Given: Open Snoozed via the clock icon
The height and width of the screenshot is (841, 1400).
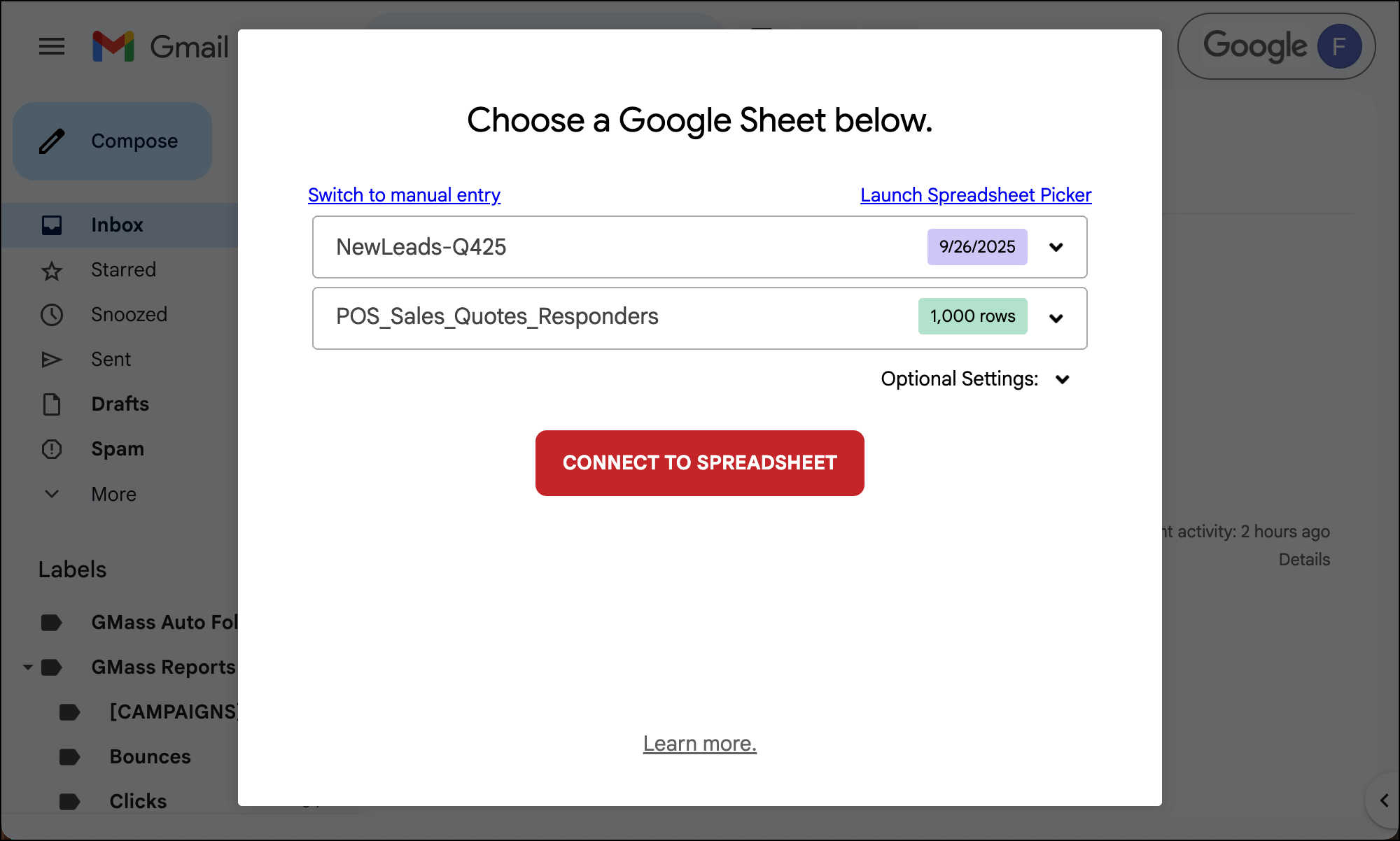Looking at the screenshot, I should coord(52,314).
